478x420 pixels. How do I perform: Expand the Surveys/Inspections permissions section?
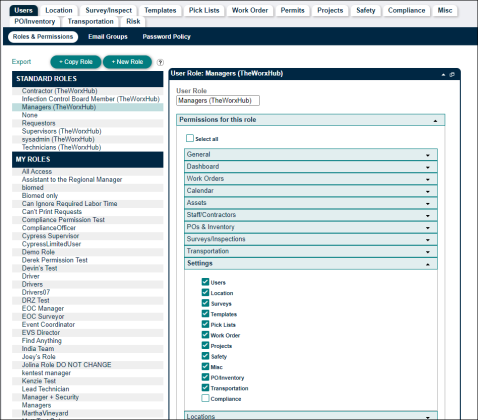click(x=311, y=239)
